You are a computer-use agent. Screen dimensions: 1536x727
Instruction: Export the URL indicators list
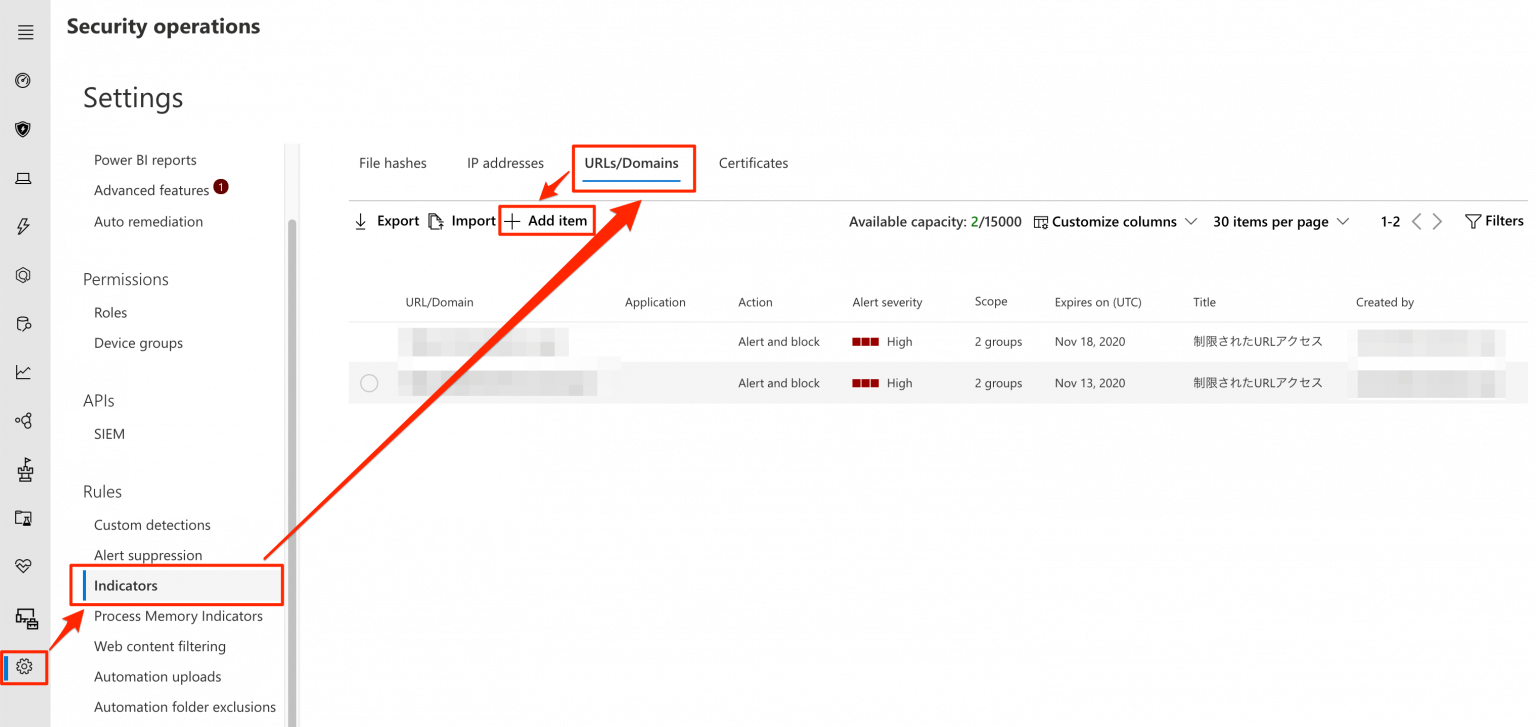pos(387,221)
